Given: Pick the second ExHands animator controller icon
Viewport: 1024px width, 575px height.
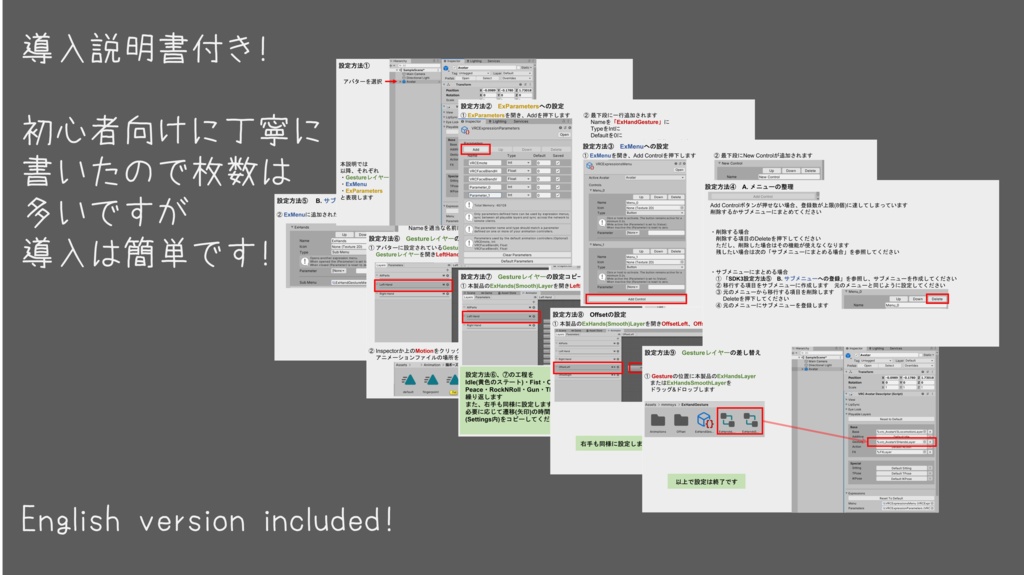Looking at the screenshot, I should [750, 420].
